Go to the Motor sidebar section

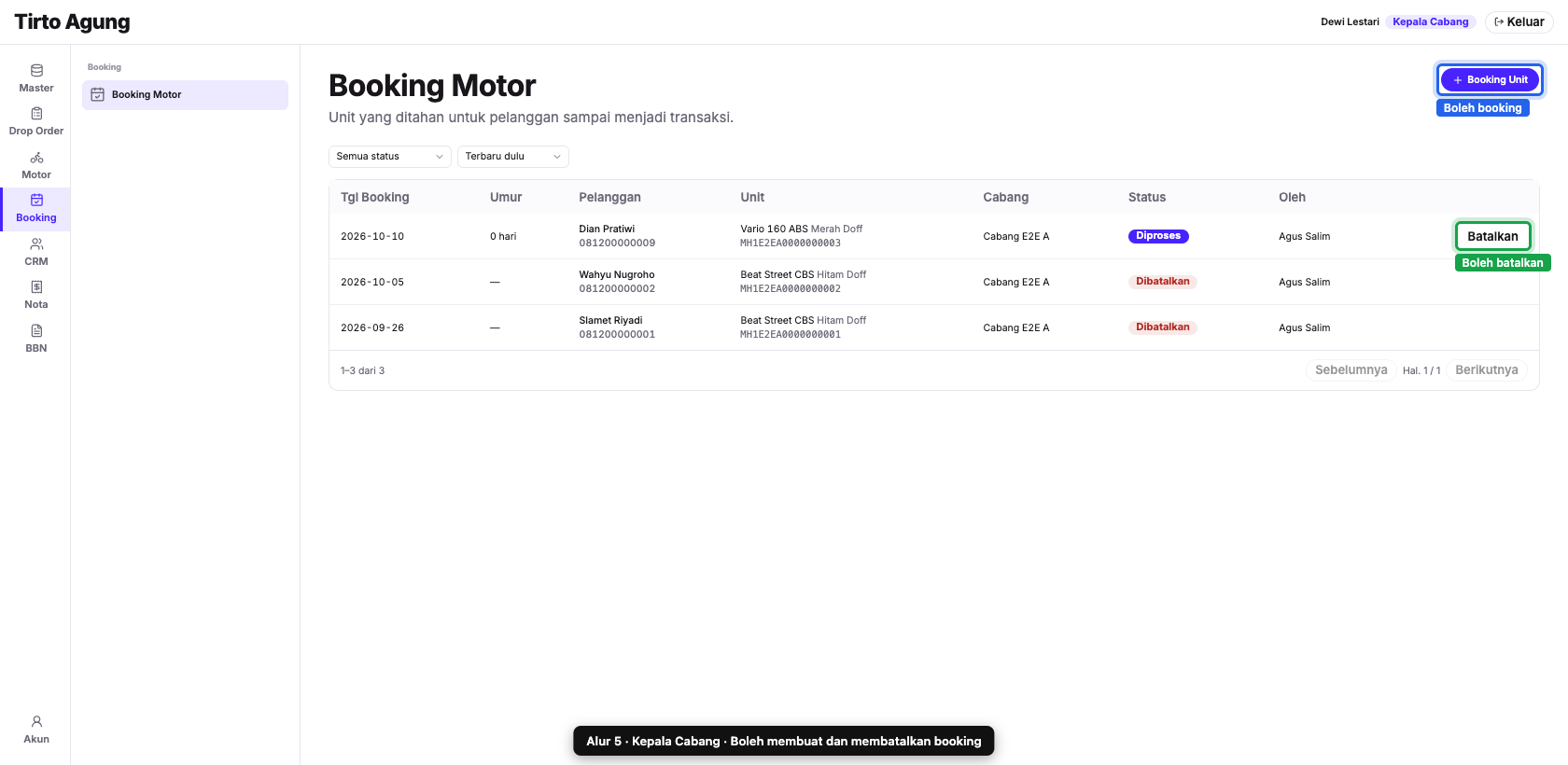coord(35,165)
